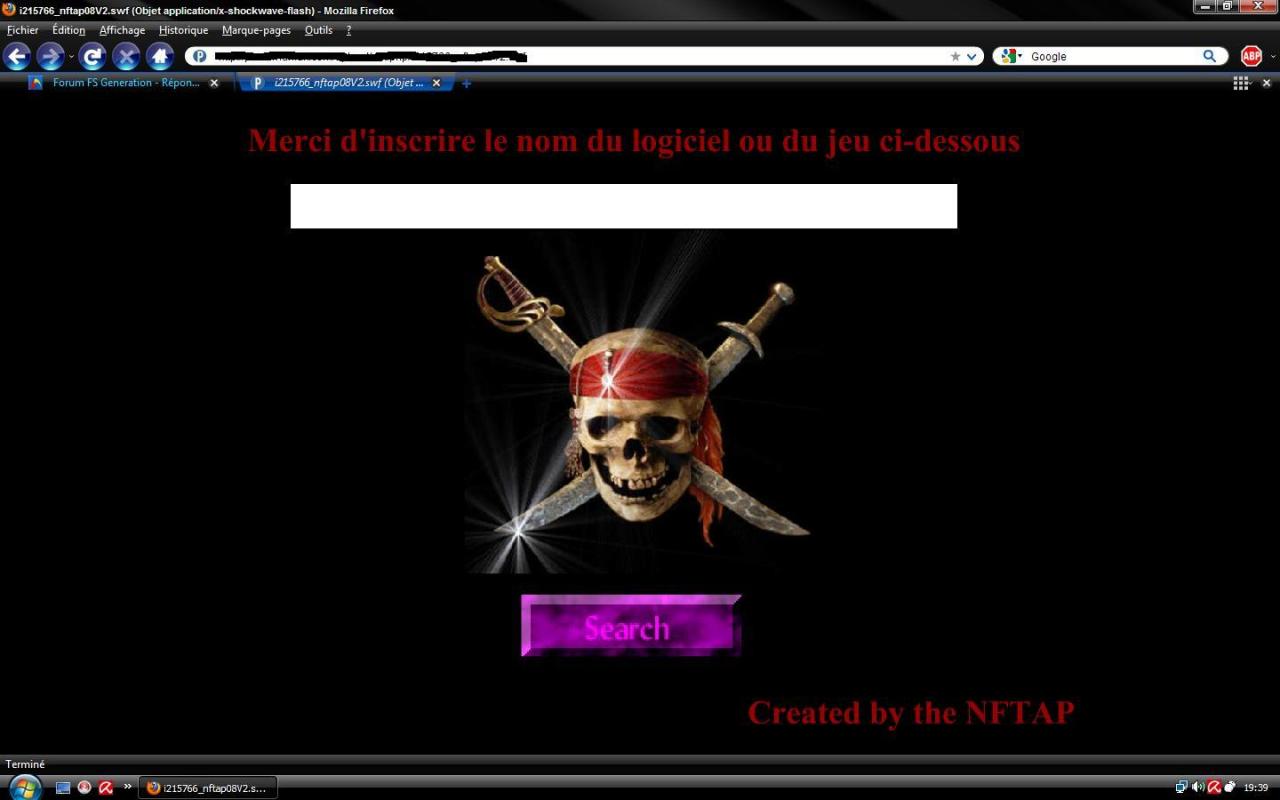Viewport: 1280px width, 800px height.
Task: Go back with the Back arrow button
Action: (17, 56)
